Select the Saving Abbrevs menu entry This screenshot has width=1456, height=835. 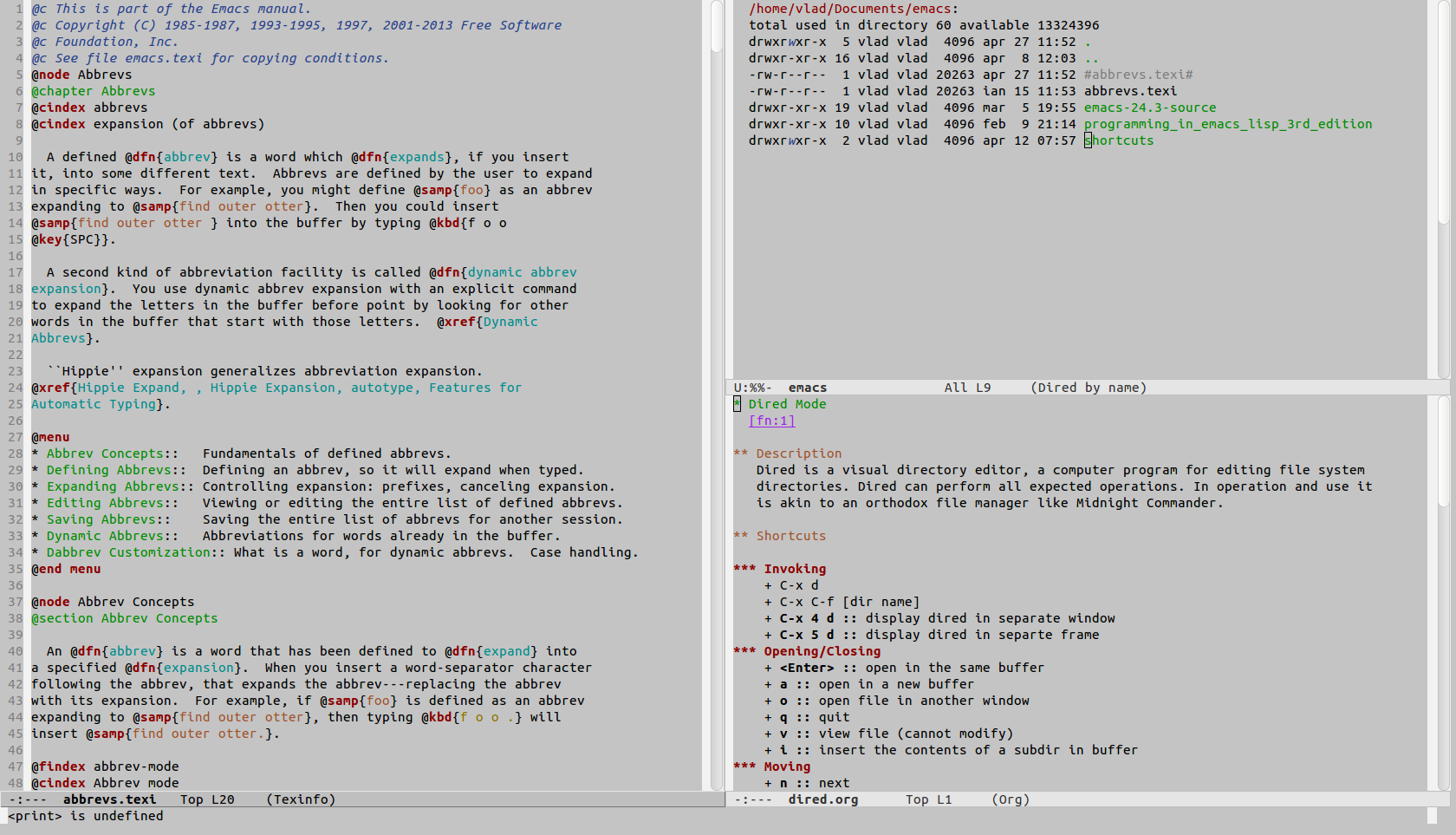(101, 519)
